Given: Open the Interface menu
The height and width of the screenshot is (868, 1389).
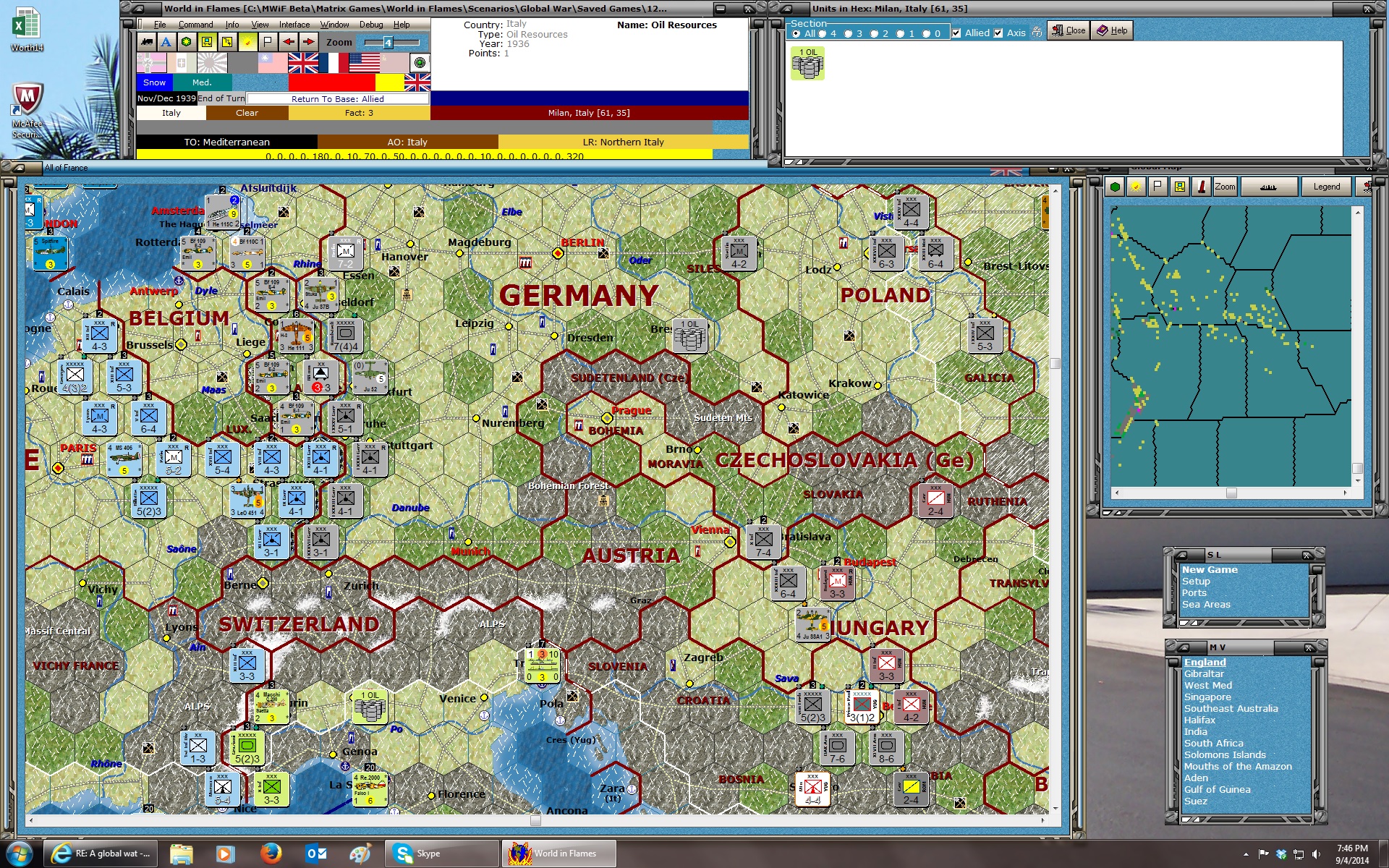Looking at the screenshot, I should click(x=294, y=25).
